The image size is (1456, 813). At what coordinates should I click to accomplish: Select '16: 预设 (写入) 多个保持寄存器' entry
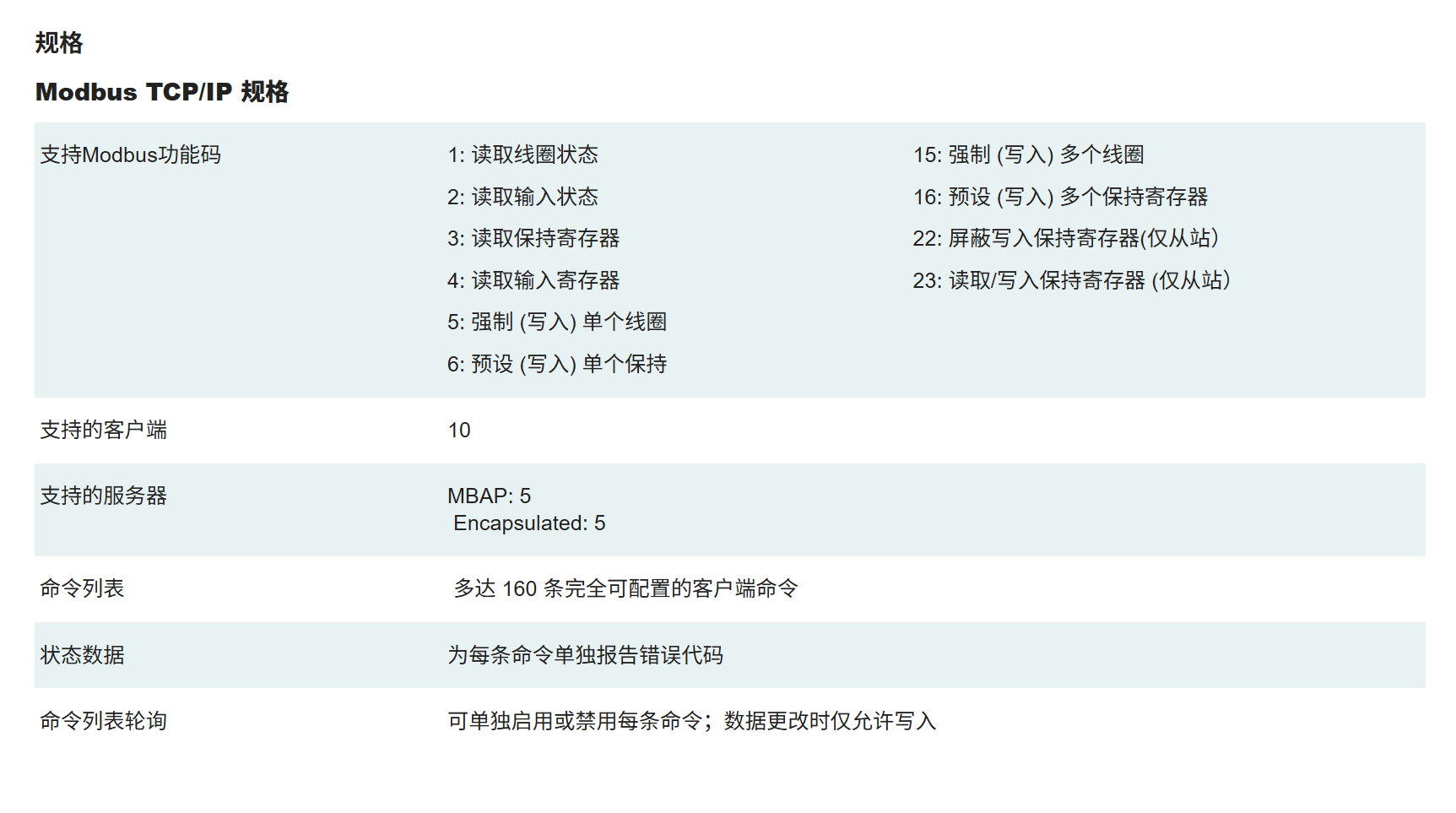click(1060, 198)
